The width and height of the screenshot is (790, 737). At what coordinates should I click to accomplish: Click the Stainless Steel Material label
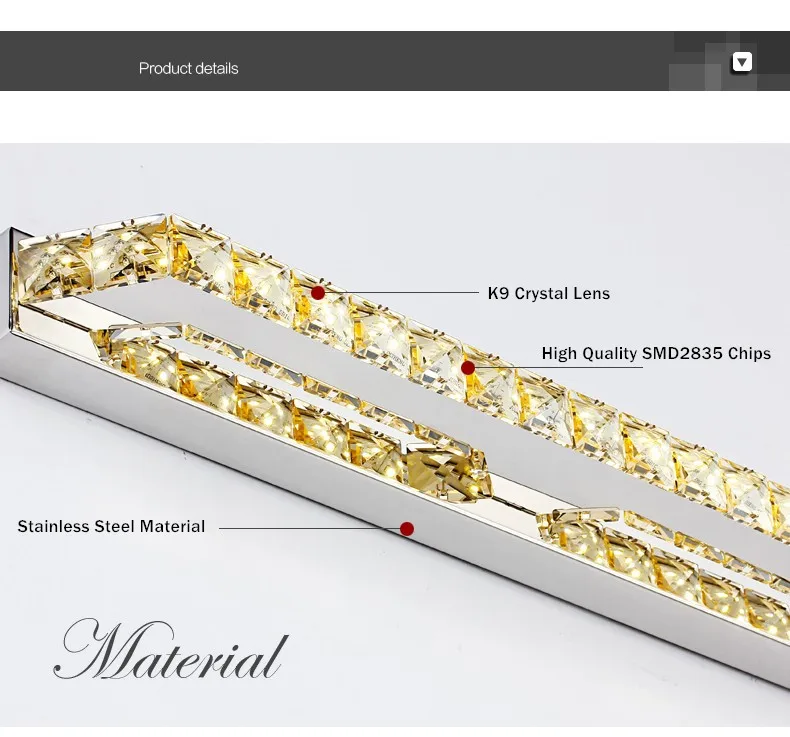coord(111,526)
